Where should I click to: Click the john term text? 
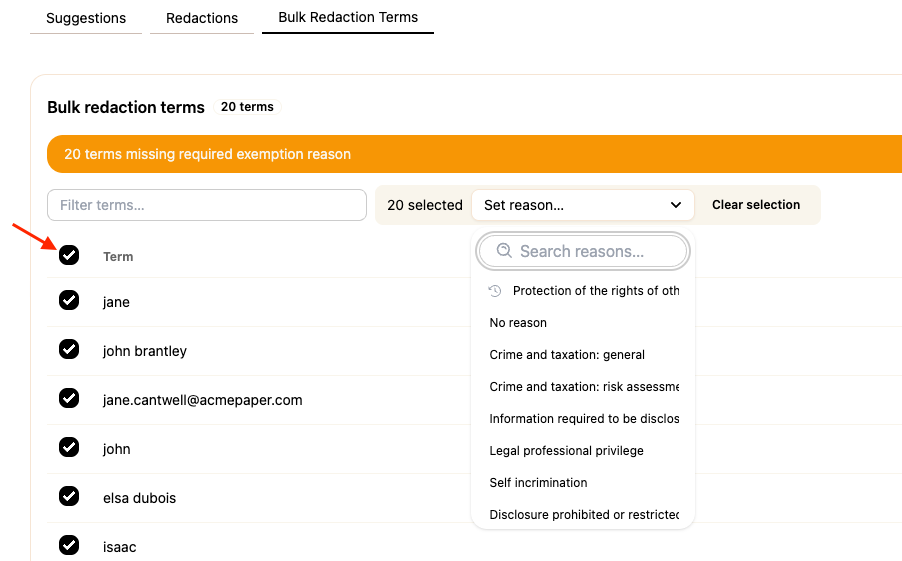click(x=117, y=449)
